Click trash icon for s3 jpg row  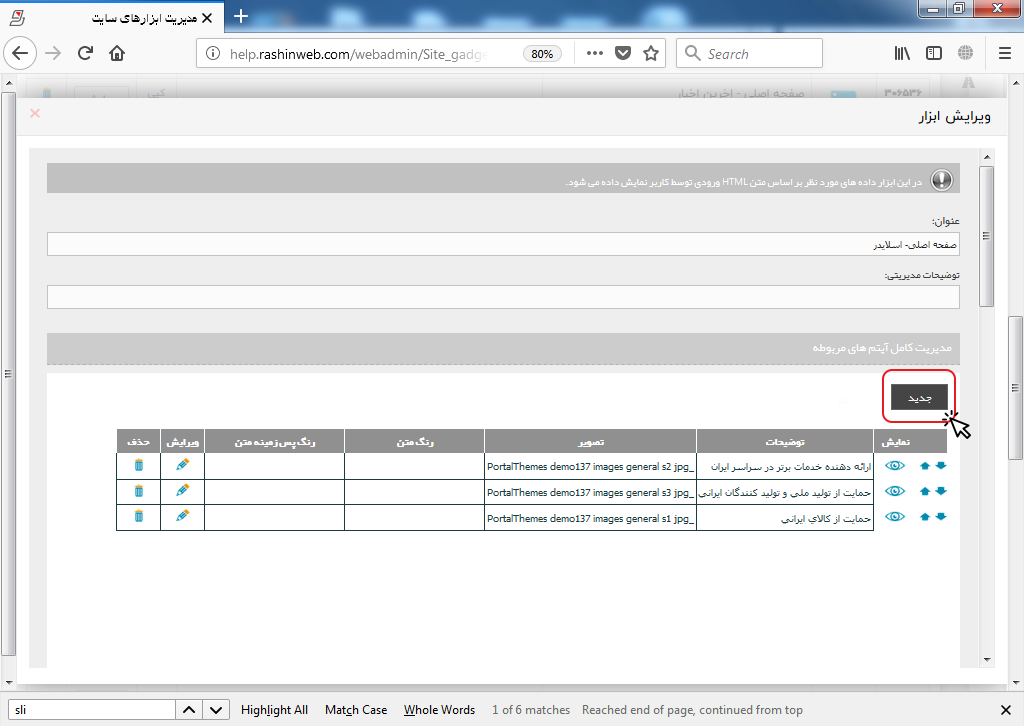click(139, 490)
